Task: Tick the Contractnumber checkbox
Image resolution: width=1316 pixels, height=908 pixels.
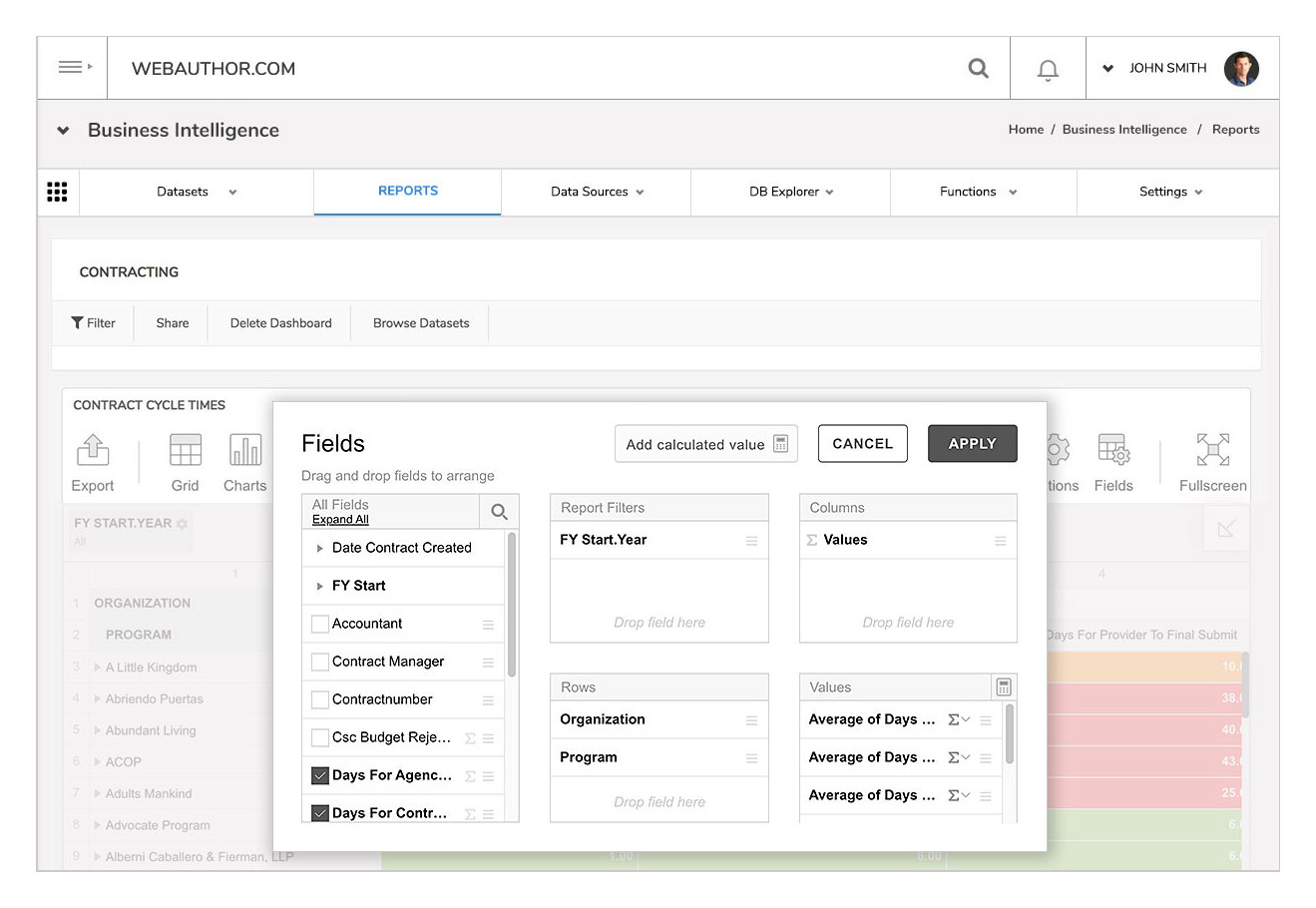Action: (320, 699)
